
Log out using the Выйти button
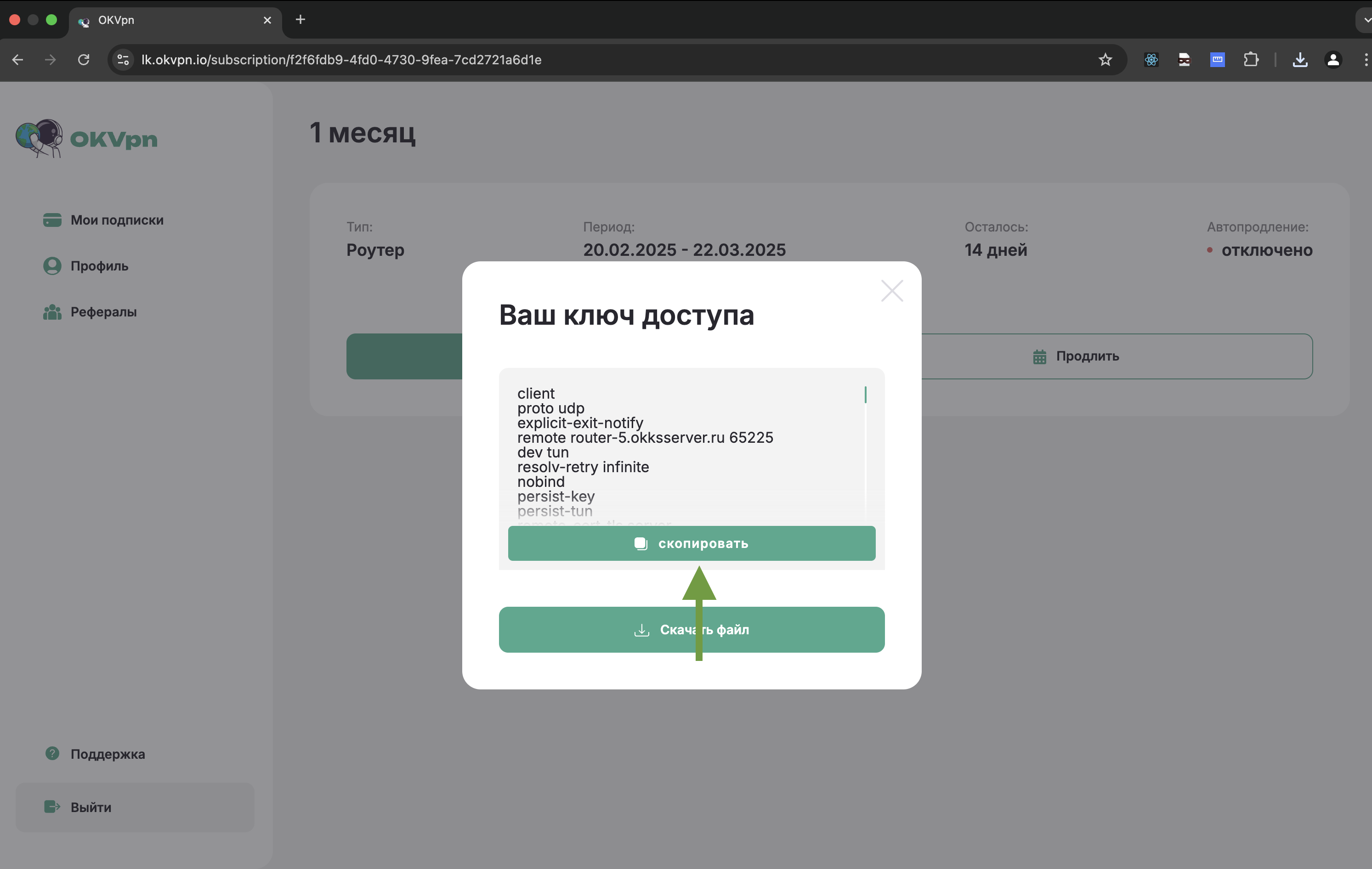(90, 807)
